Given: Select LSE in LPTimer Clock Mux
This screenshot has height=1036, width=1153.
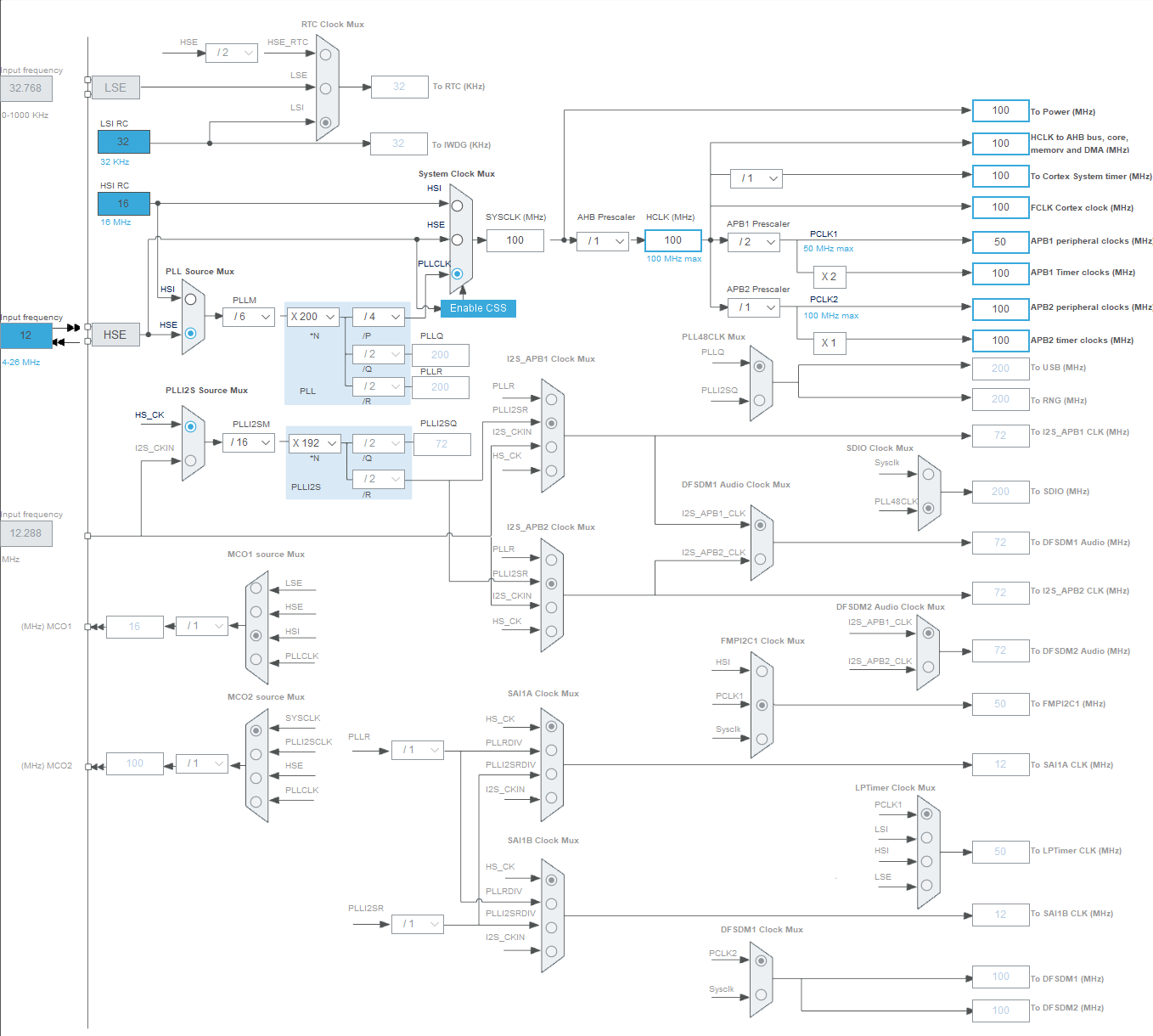Looking at the screenshot, I should [x=926, y=885].
